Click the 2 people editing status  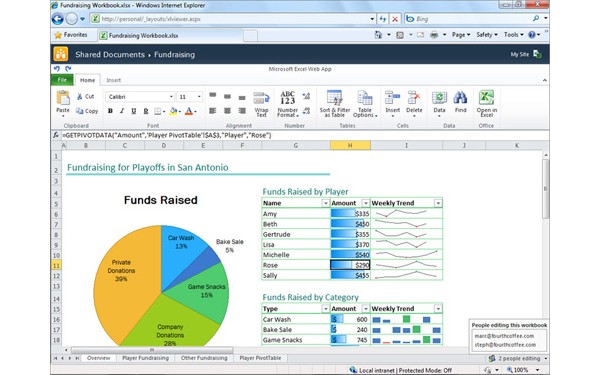coord(515,359)
